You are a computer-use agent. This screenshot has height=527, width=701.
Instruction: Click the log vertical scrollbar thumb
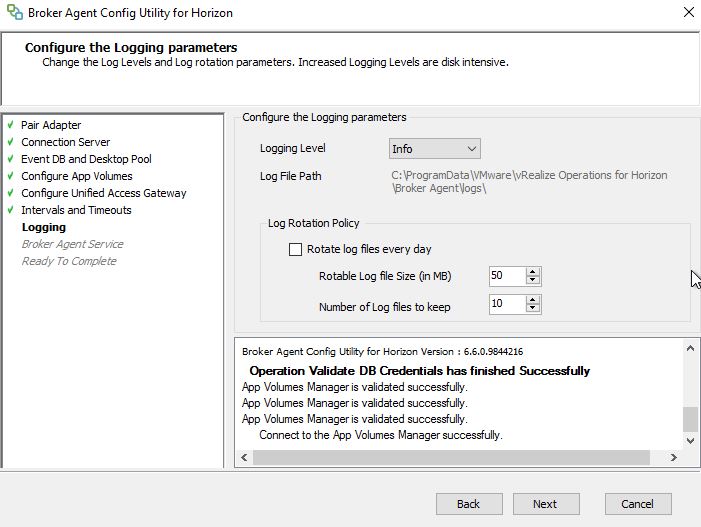point(690,419)
